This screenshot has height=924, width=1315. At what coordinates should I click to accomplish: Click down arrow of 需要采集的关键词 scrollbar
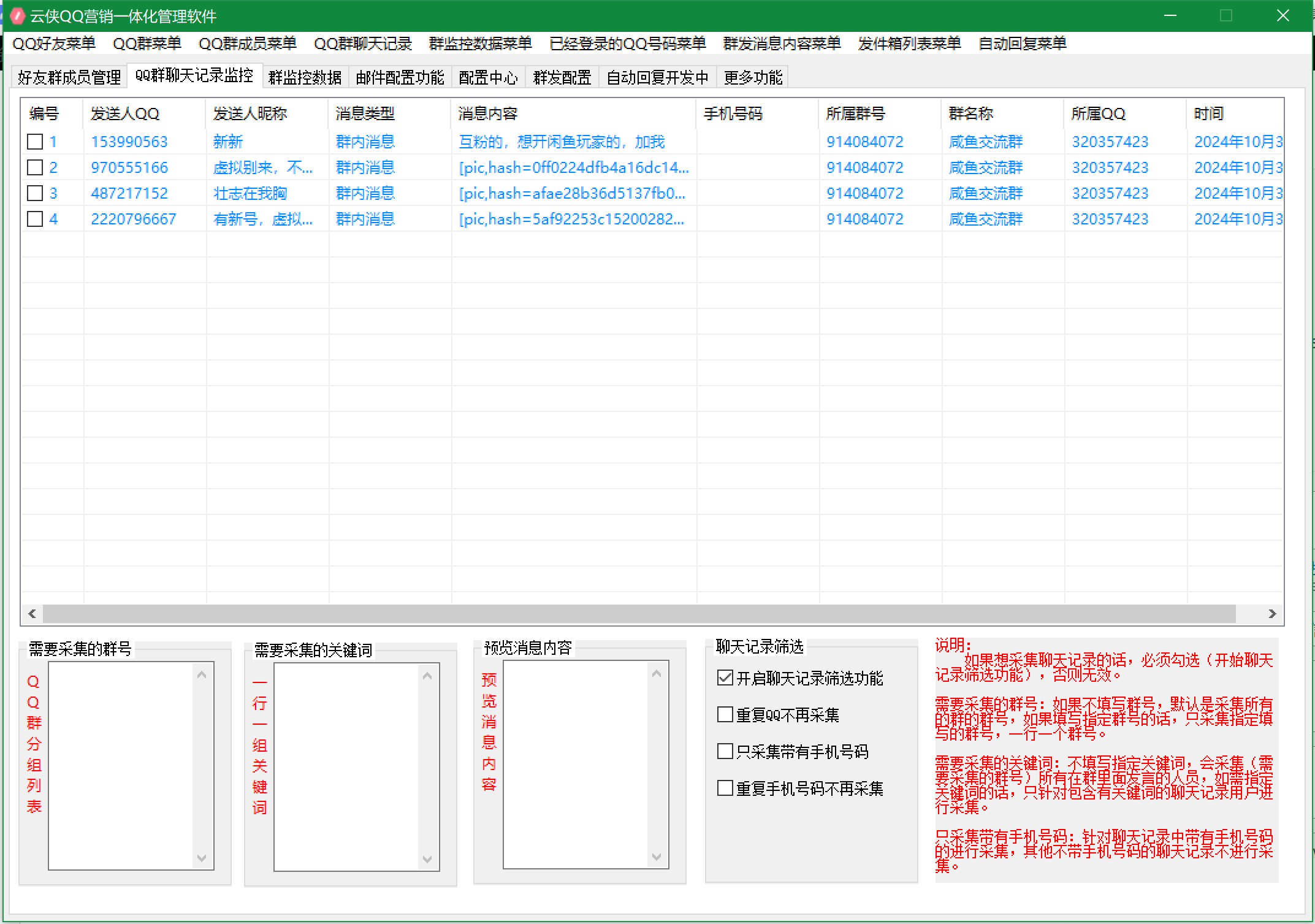427,859
